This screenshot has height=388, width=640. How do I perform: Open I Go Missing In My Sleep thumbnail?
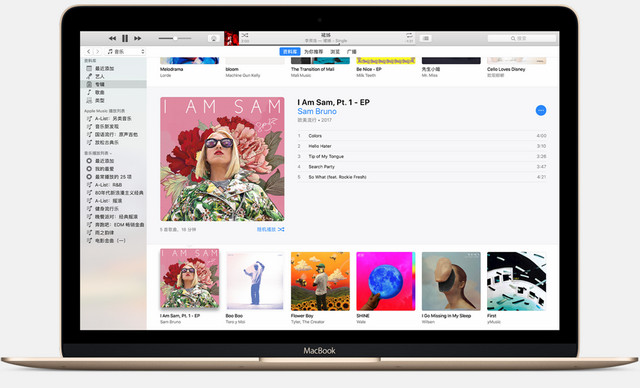coord(451,281)
